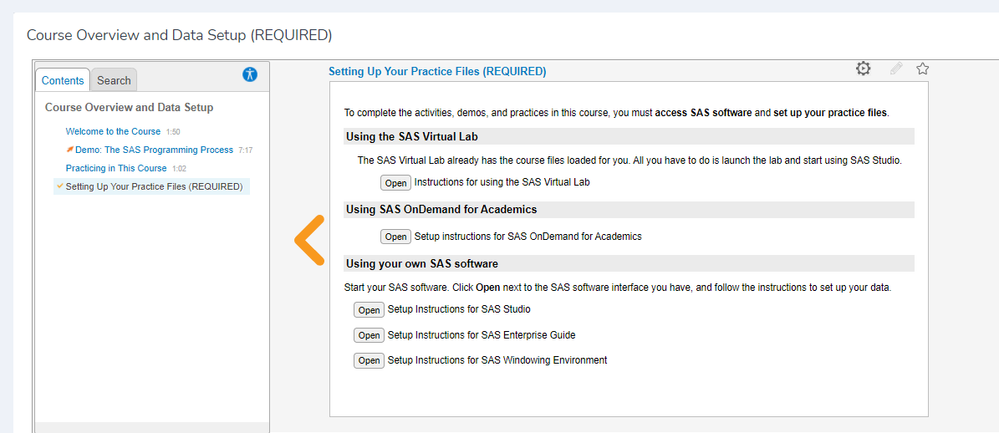Open setup instructions for SAS Windowing Environment
This screenshot has width=999, height=433.
pyautogui.click(x=369, y=360)
